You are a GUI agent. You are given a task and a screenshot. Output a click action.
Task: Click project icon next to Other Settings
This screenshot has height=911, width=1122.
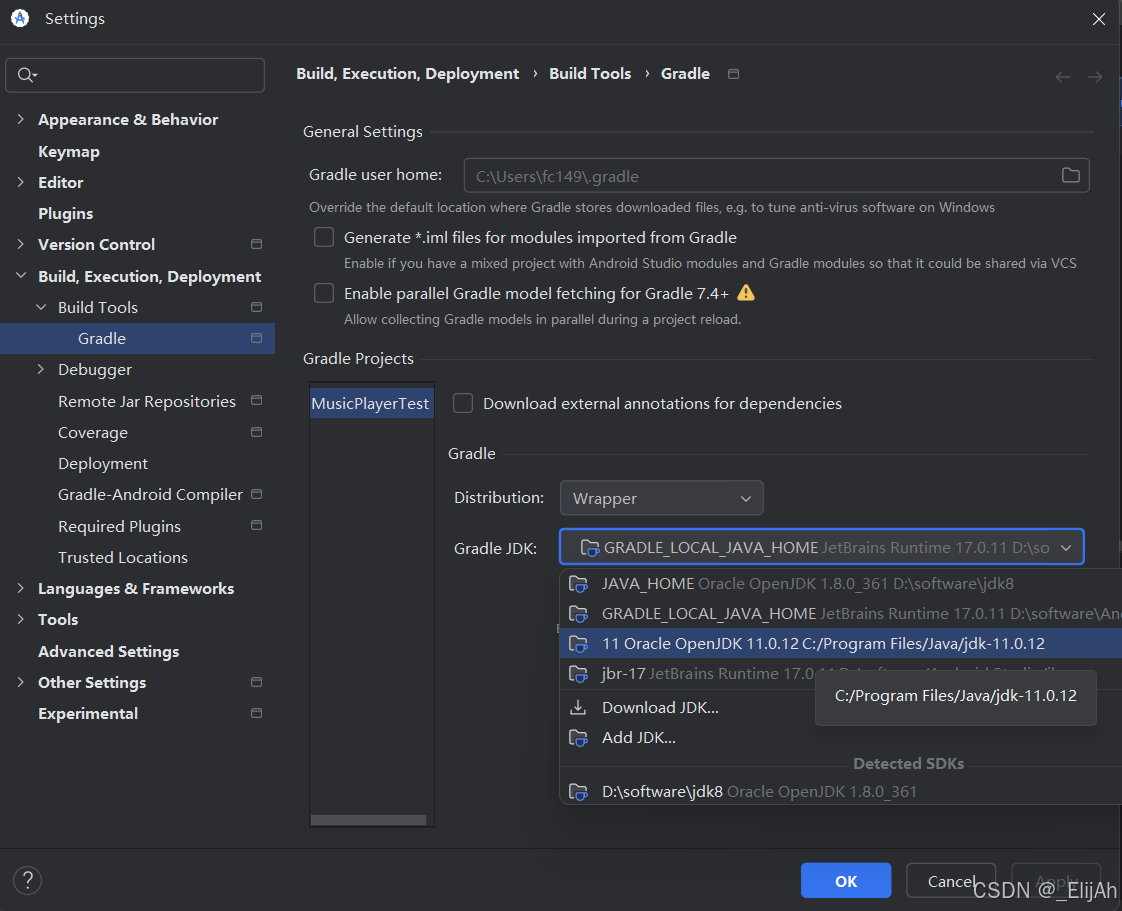(x=256, y=682)
